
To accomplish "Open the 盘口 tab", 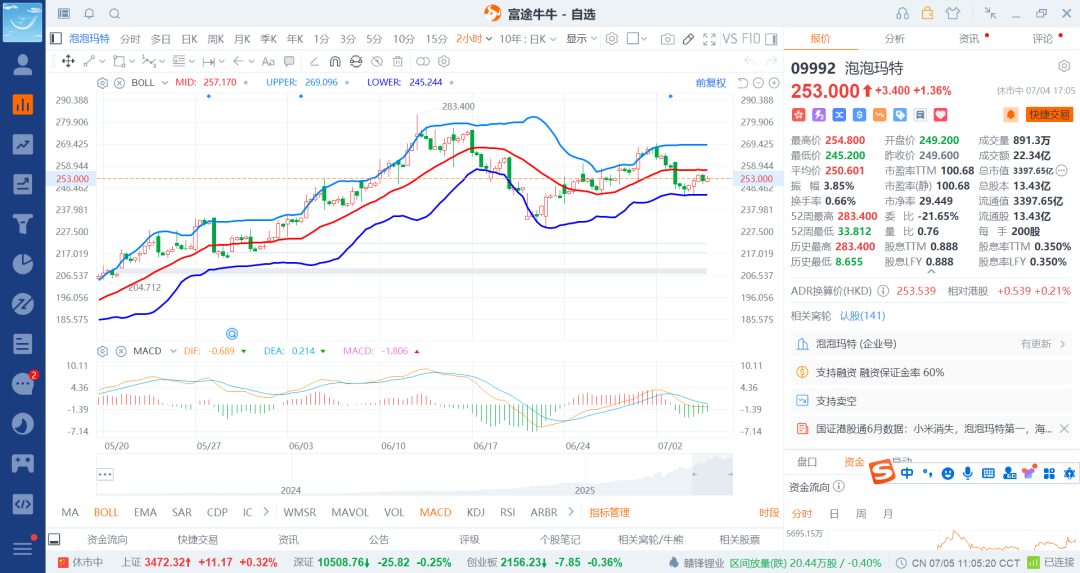I will [x=807, y=462].
